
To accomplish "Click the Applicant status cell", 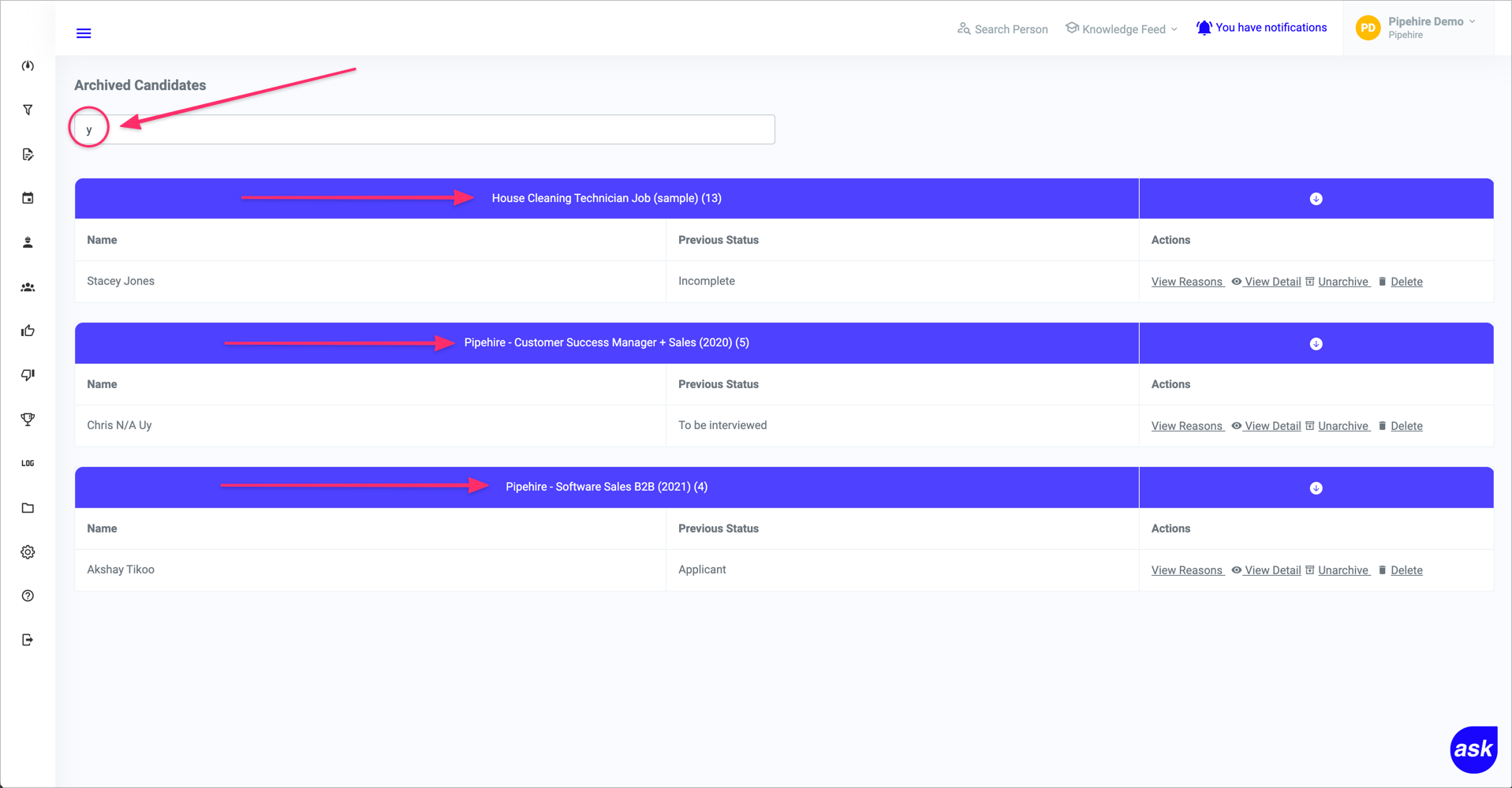I will (902, 570).
